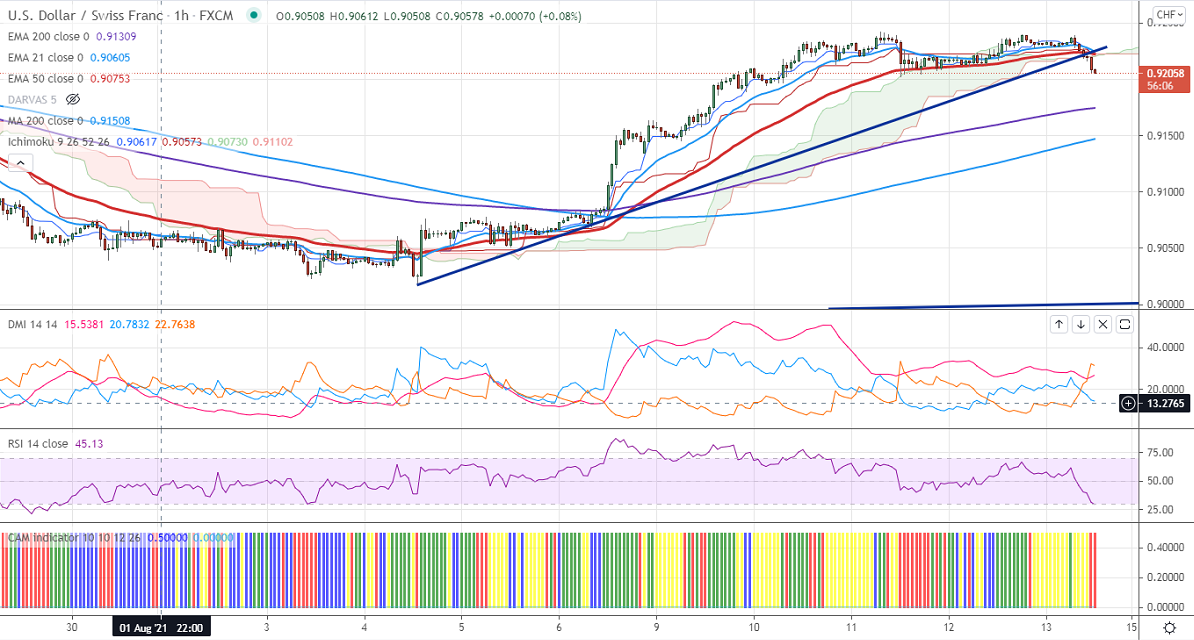
Task: Move the DMI pane up
Action: point(1058,325)
